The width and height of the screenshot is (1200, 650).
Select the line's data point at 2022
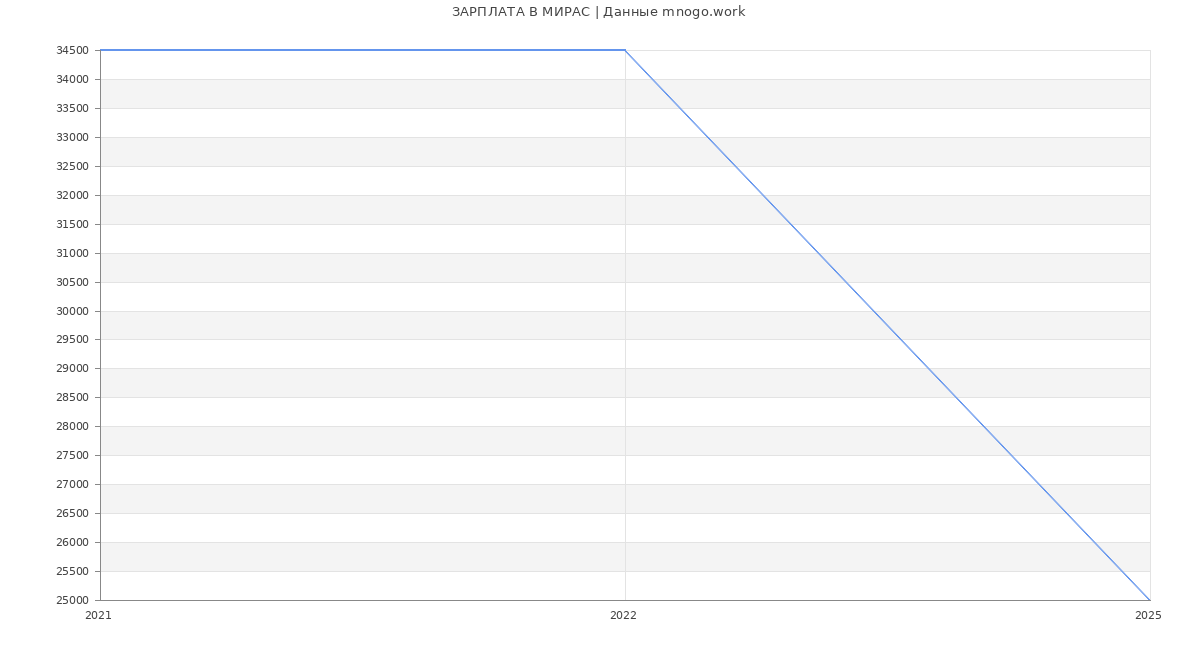[x=625, y=50]
